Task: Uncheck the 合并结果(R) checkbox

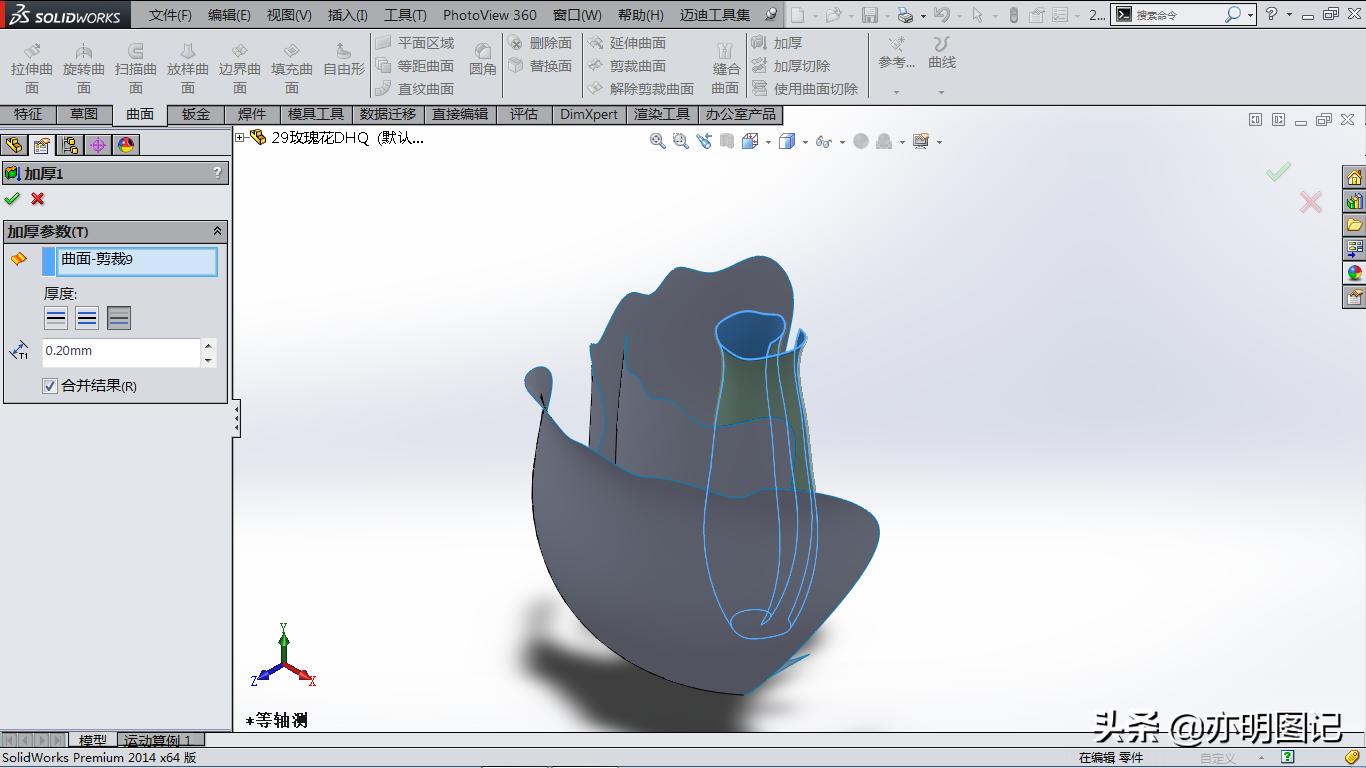Action: coord(49,386)
